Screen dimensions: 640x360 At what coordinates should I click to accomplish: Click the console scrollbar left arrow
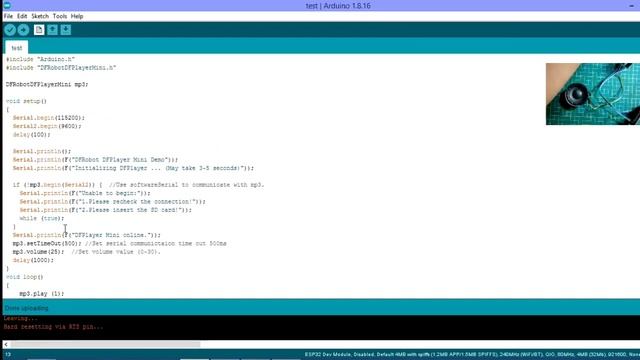6,344
